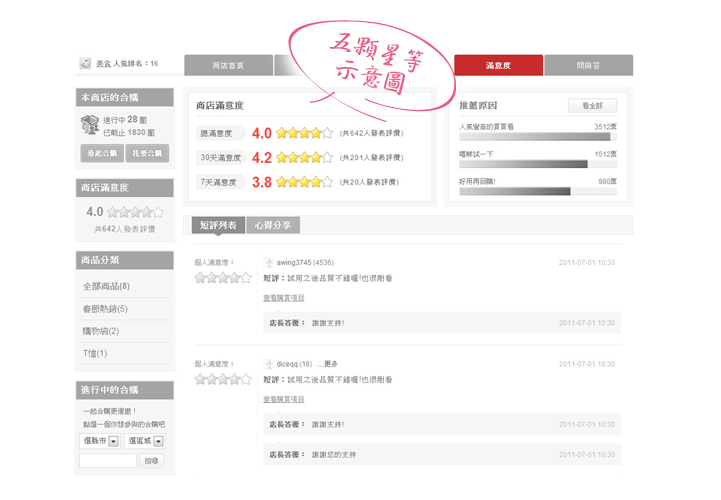Click the grey stars under sidebar 商店滿意度
The height and width of the screenshot is (500, 721).
click(135, 212)
